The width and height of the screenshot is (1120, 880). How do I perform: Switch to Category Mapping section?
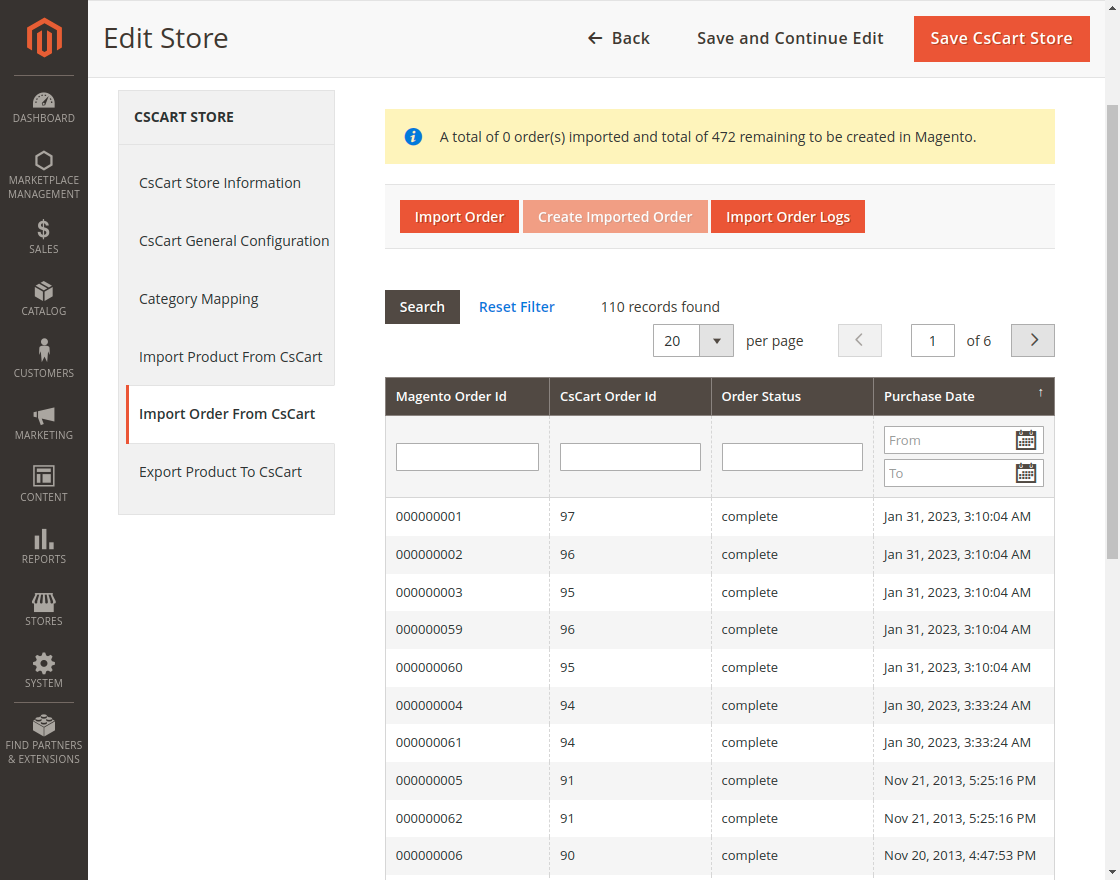198,298
